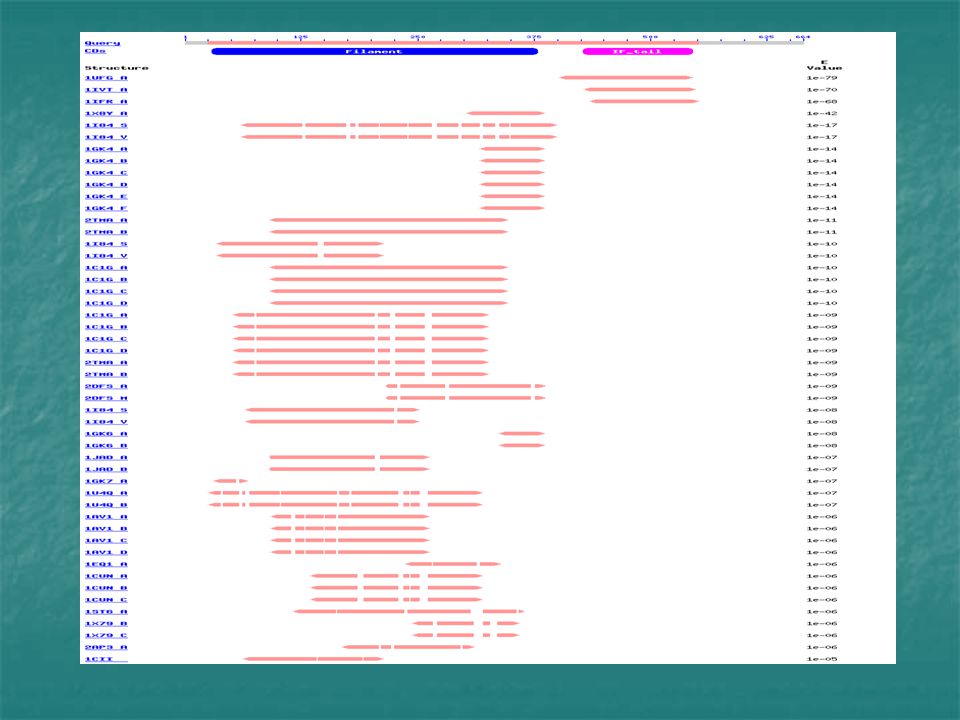Open structure link 1GK7_A
960x720 pixels.
click(106, 481)
